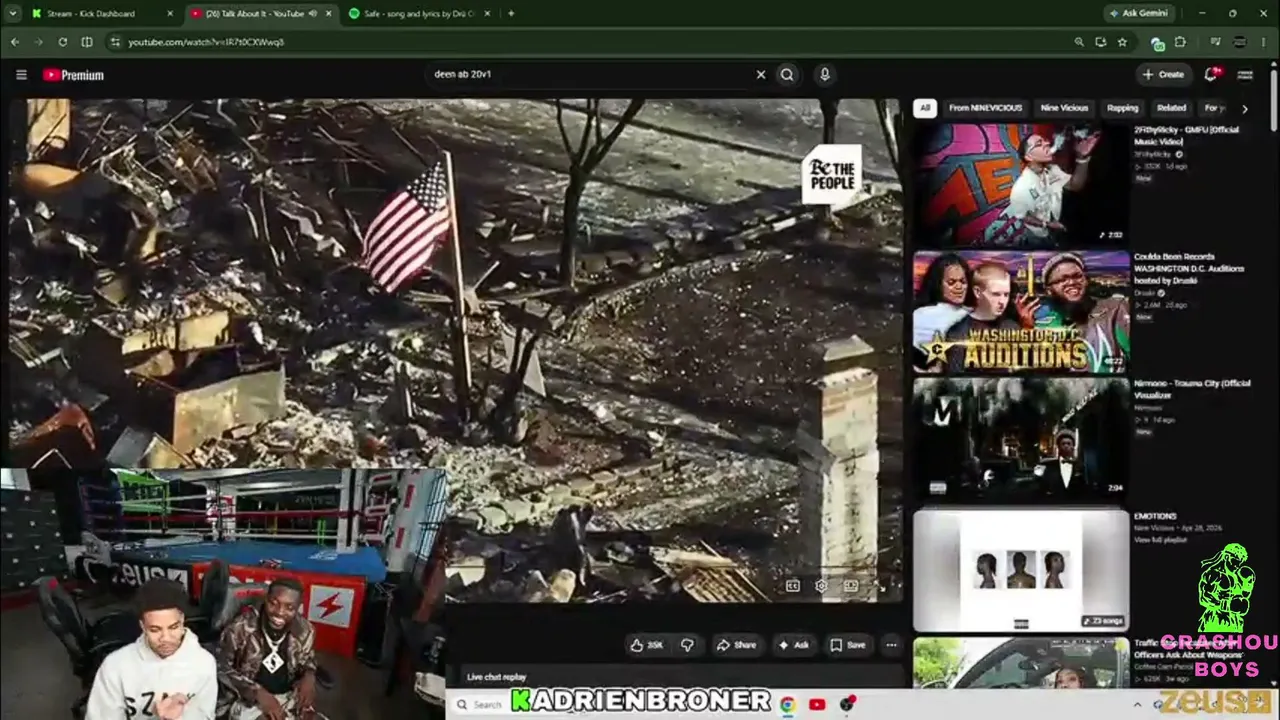Click the browser address bar URL

206,42
